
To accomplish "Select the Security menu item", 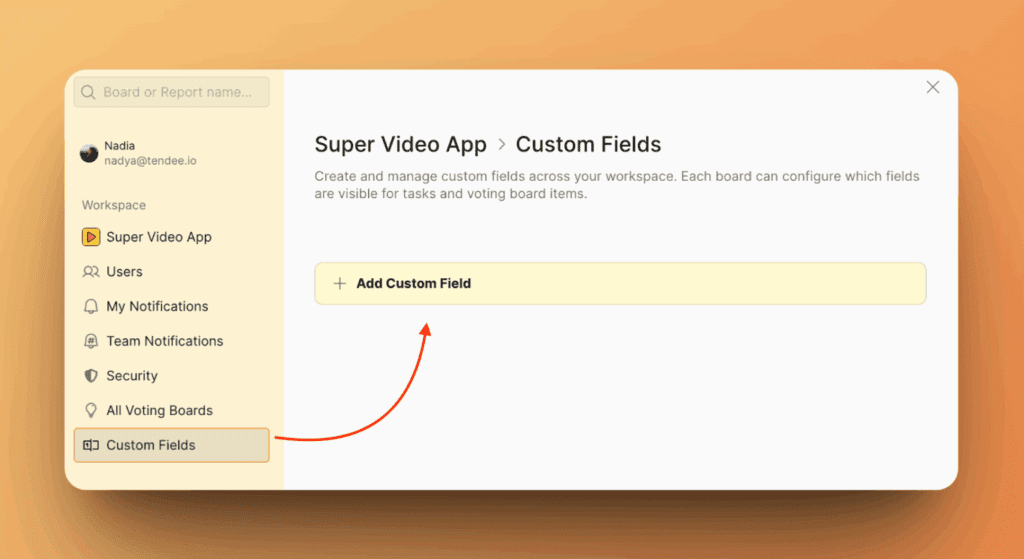I will pos(132,376).
